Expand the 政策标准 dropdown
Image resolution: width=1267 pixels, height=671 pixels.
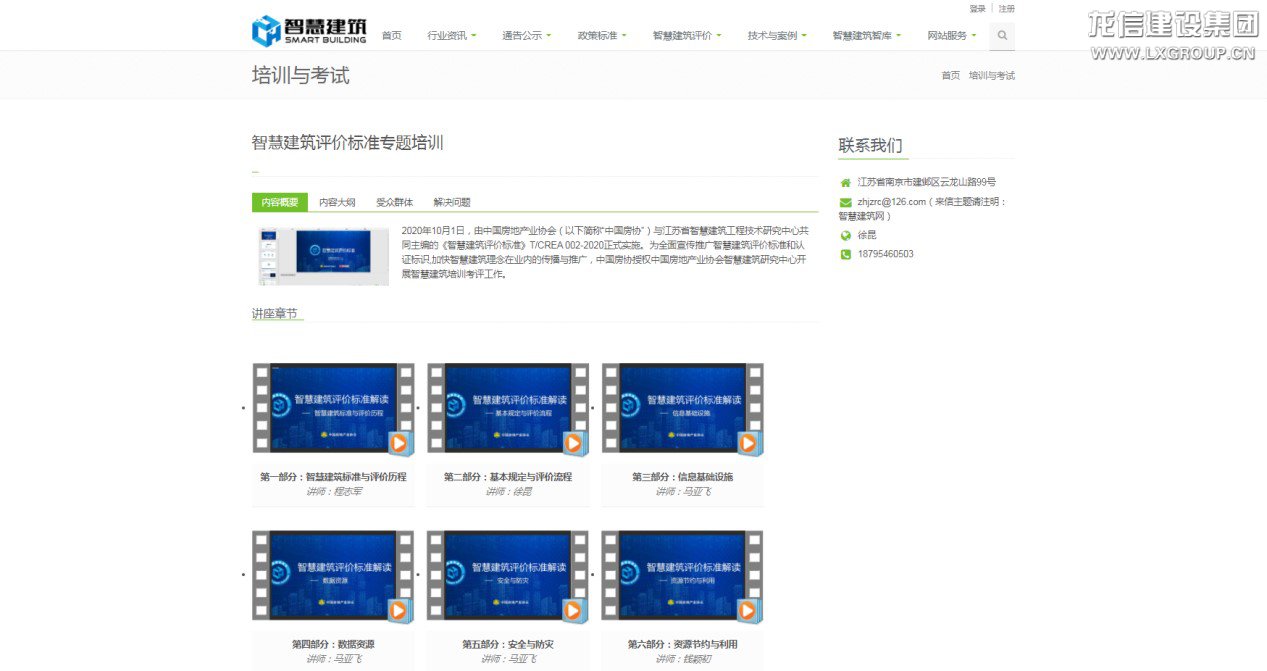[x=601, y=34]
